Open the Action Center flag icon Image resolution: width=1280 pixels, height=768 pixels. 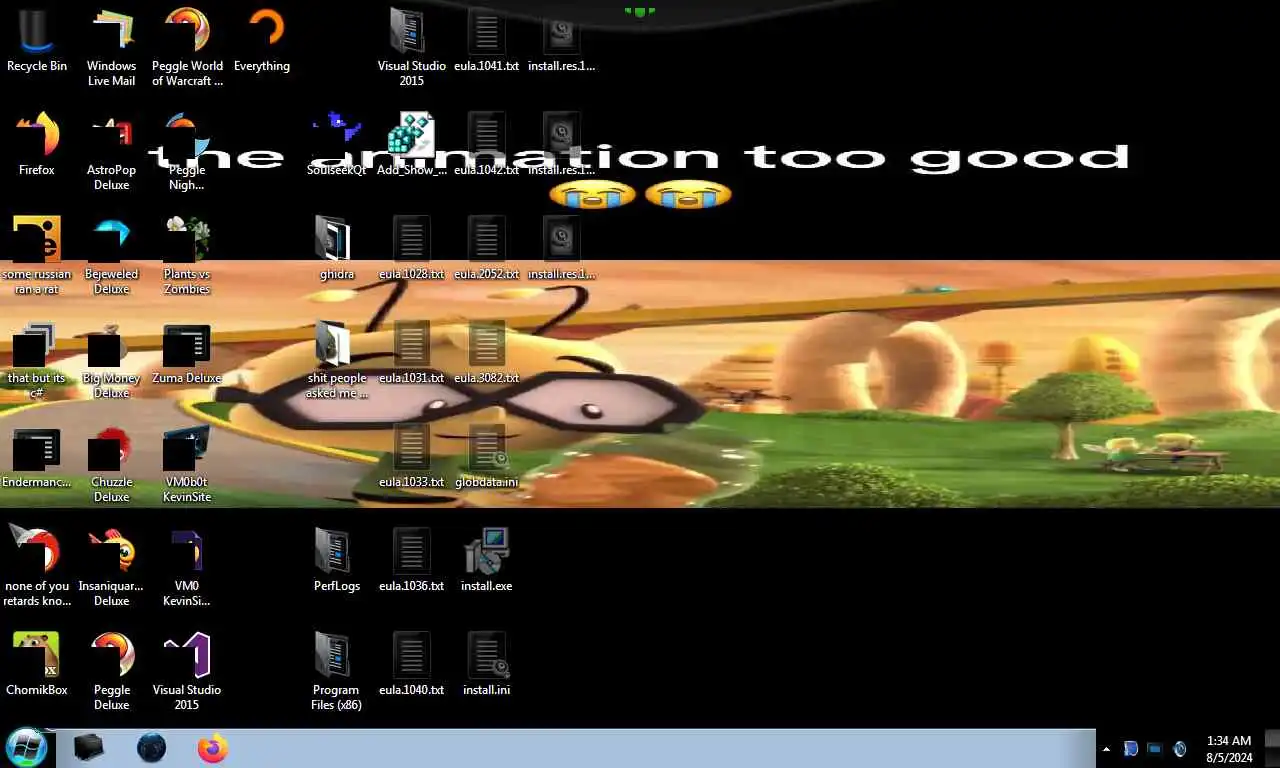(1131, 749)
